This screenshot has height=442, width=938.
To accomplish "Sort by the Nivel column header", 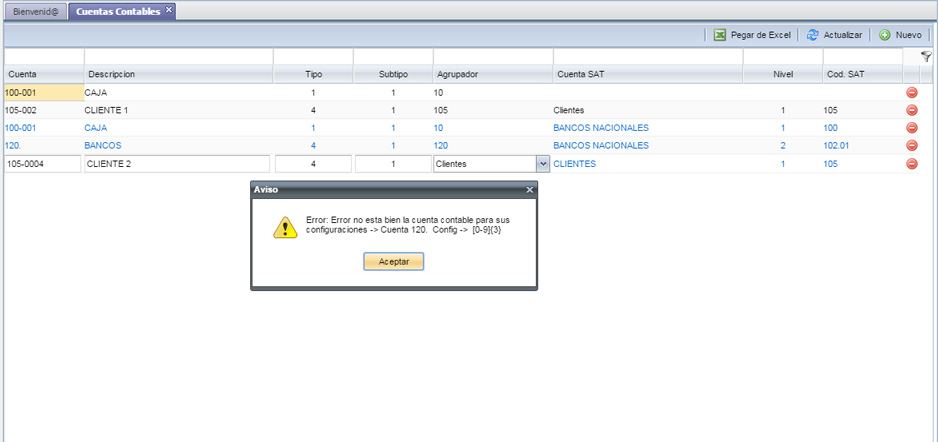I will pyautogui.click(x=782, y=75).
